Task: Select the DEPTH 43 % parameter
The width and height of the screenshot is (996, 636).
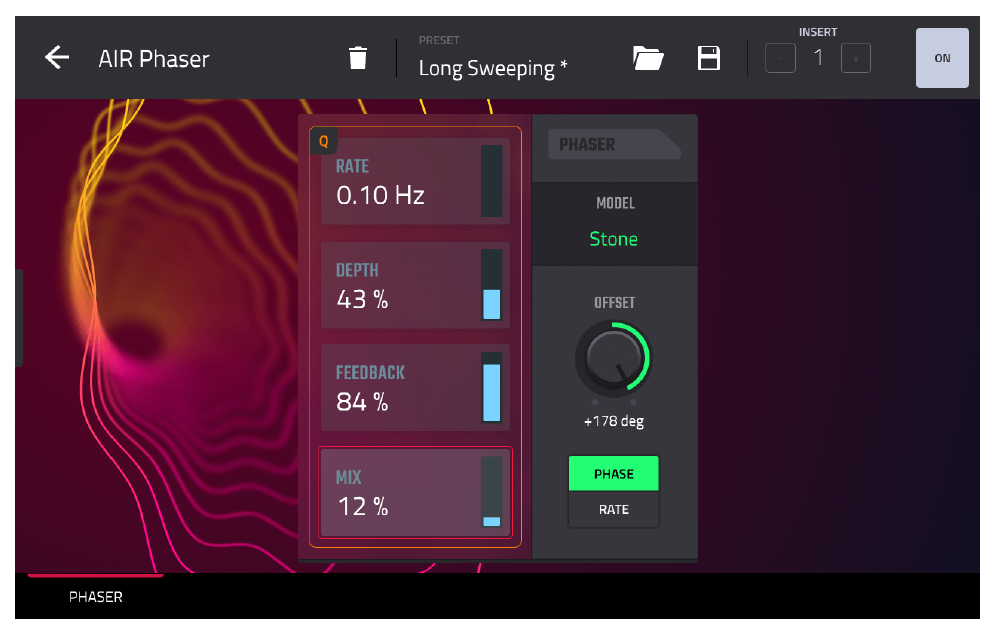Action: point(415,285)
